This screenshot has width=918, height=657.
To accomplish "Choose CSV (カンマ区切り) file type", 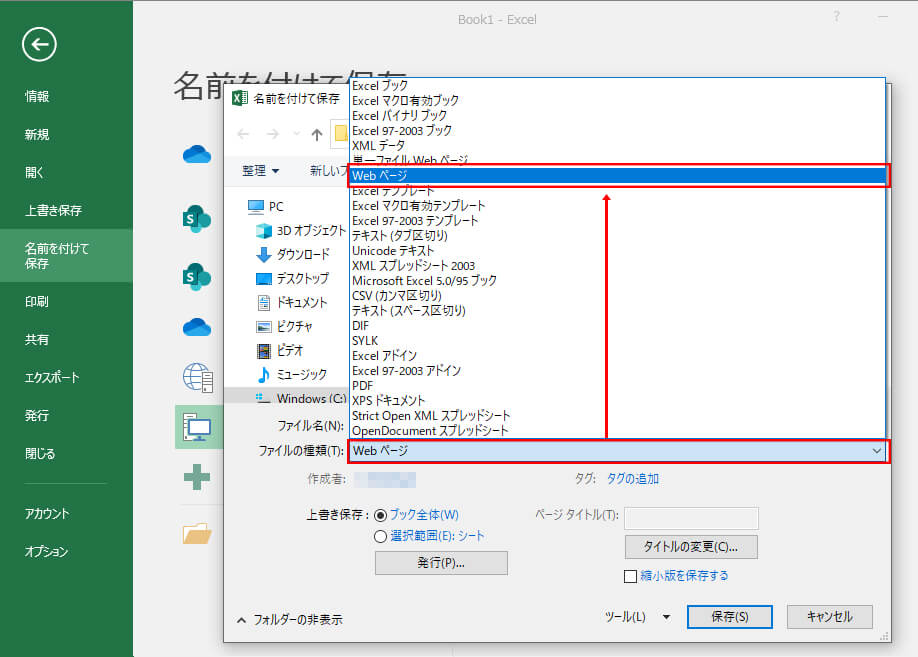I will [x=397, y=296].
